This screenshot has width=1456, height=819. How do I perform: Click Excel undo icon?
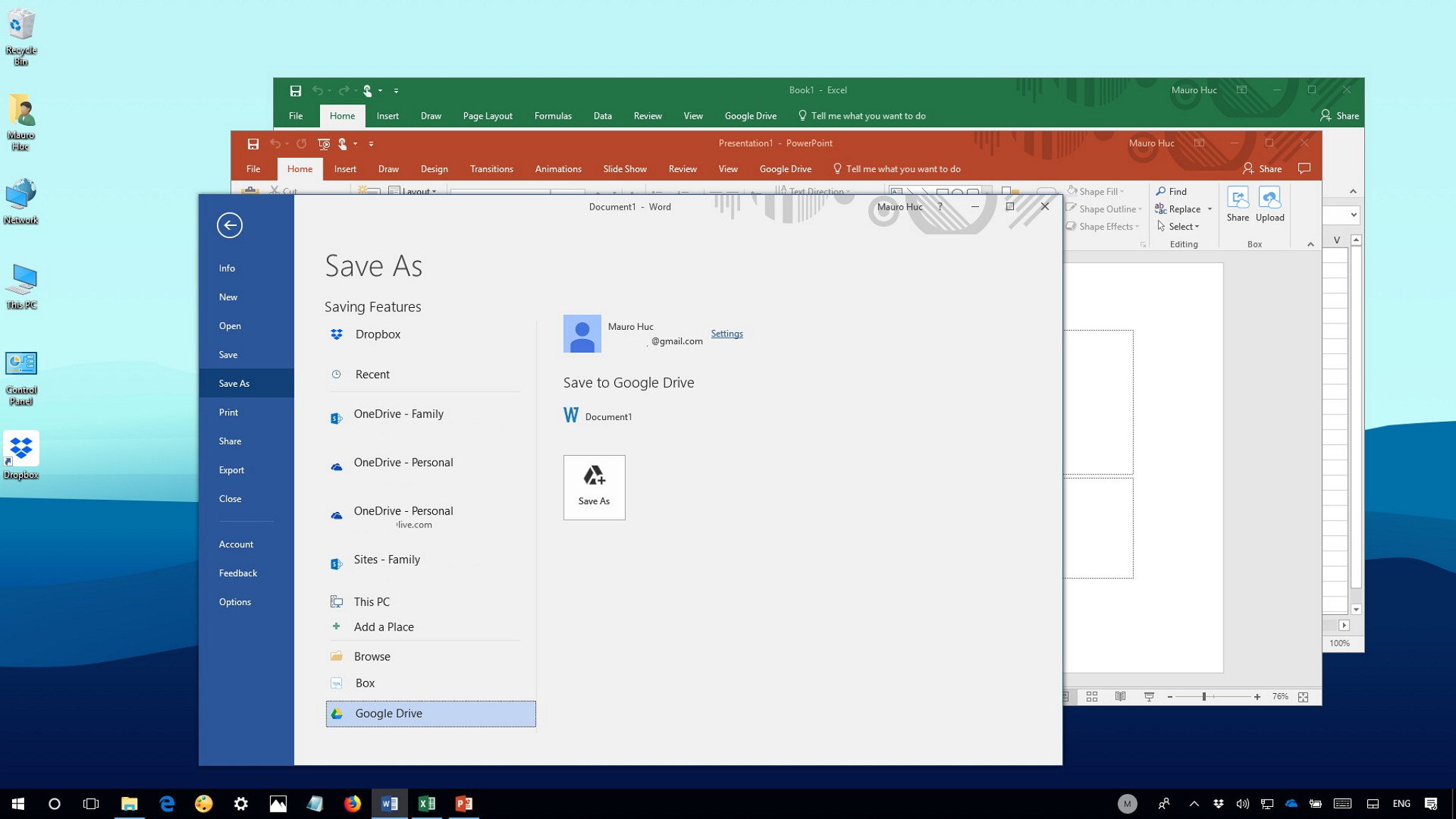(318, 90)
